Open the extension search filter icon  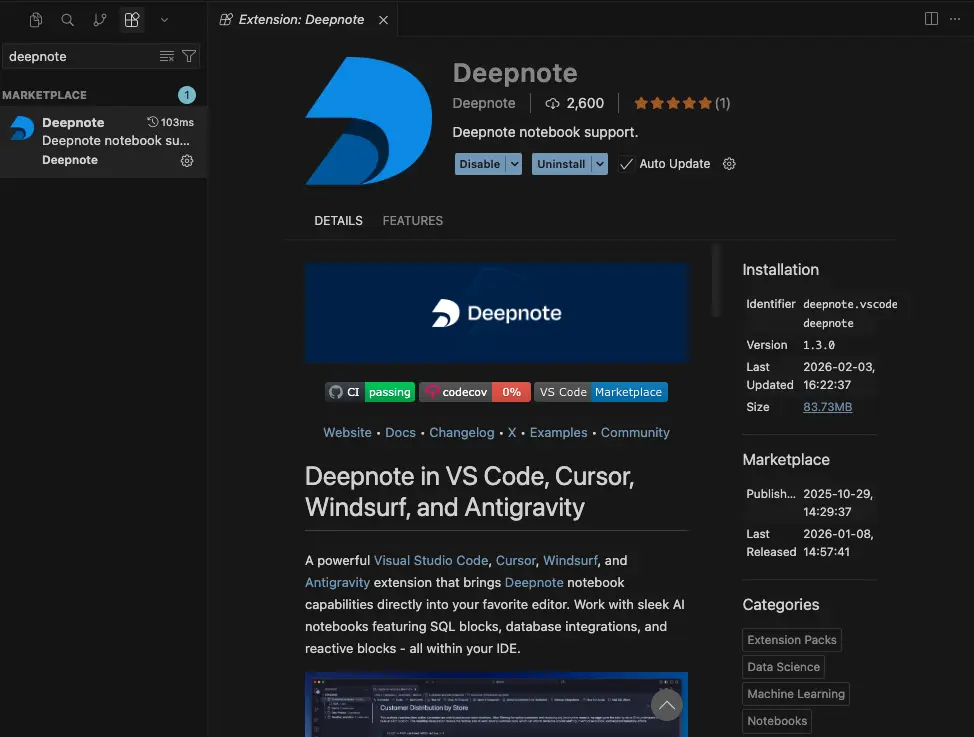(x=189, y=56)
